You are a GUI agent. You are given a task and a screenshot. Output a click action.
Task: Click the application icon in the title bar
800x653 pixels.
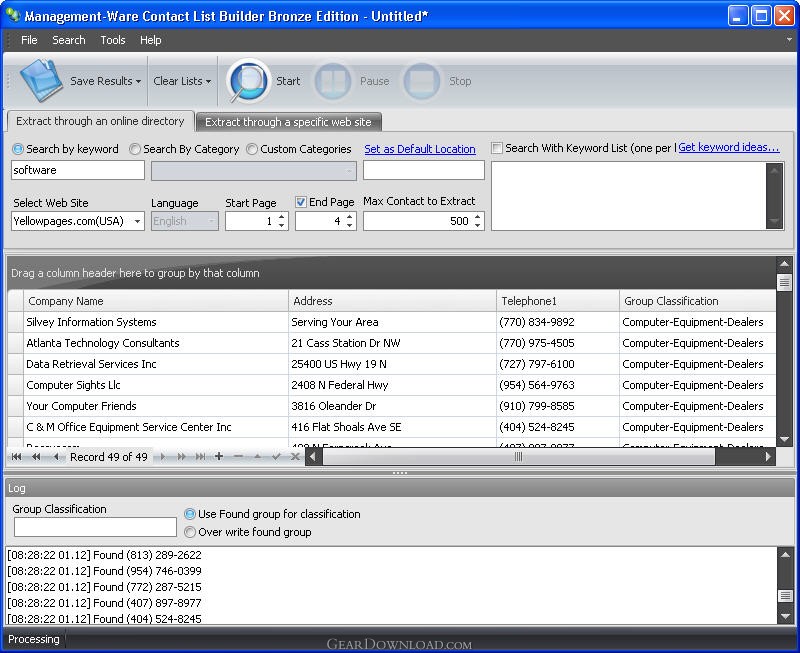[x=13, y=15]
